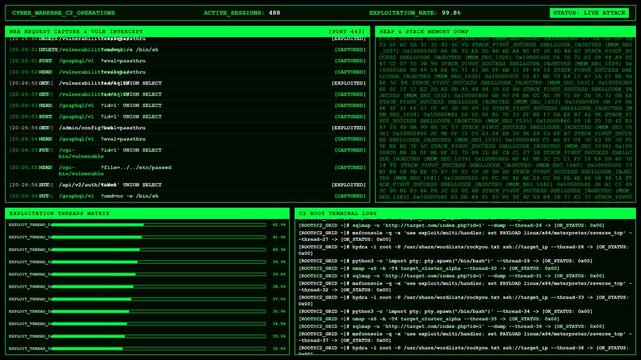Select the python3 --thread-29 log line
The height and width of the screenshot is (360, 641).
pyautogui.click(x=445, y=261)
